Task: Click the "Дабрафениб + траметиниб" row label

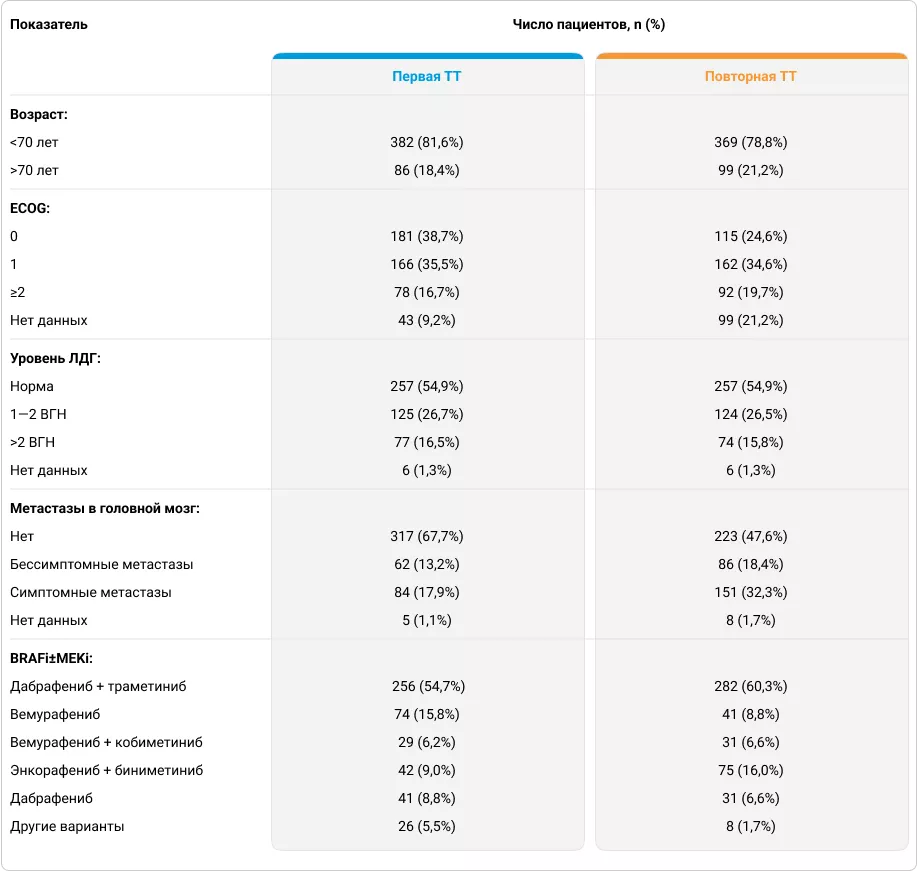Action: [98, 686]
